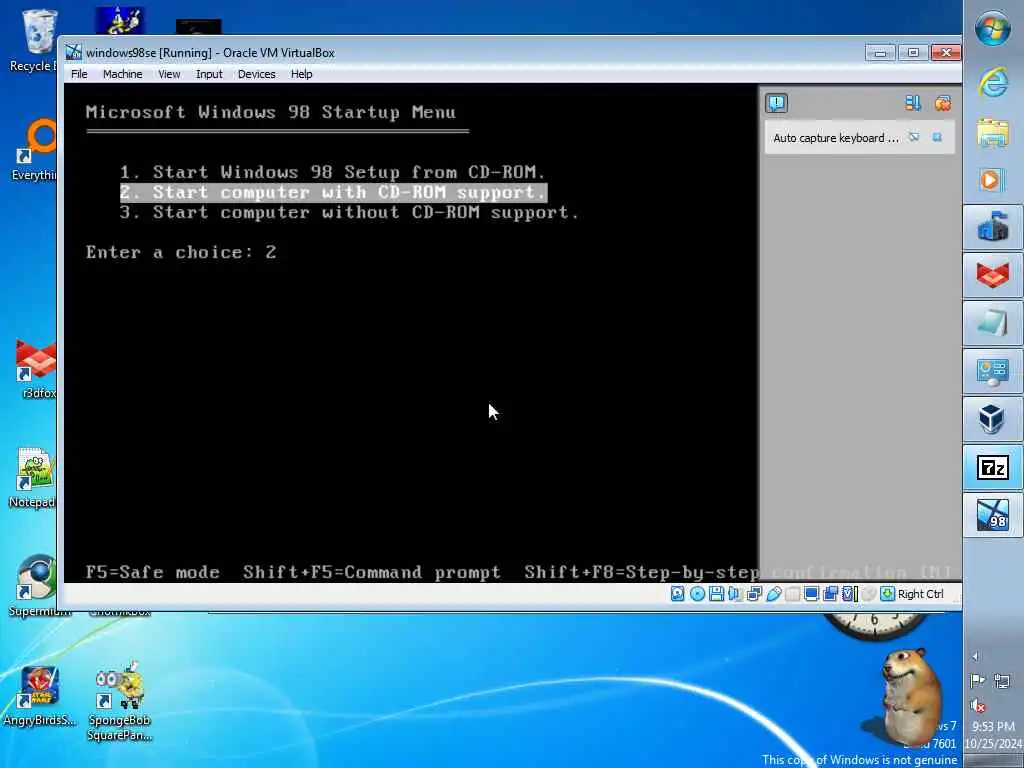Click the VirtualBox title bar icon
This screenshot has width=1024, height=768.
73,52
